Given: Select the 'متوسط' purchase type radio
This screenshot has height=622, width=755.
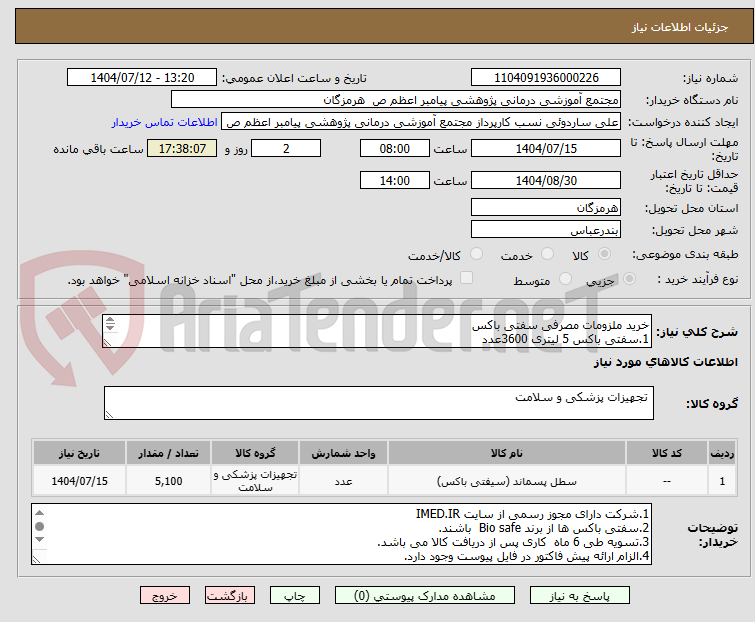Looking at the screenshot, I should click(565, 279).
